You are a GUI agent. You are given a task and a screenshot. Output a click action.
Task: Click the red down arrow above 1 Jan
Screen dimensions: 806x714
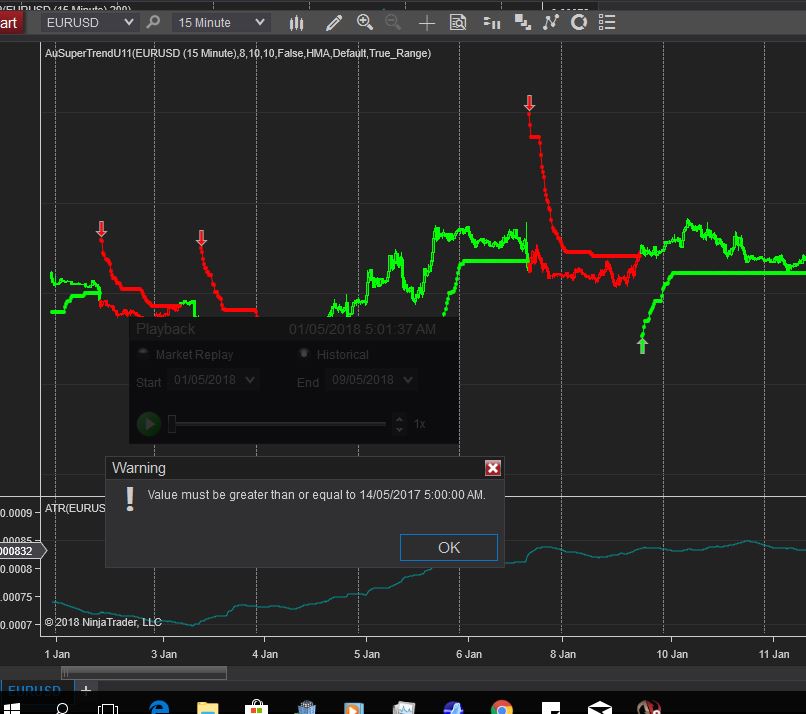tap(101, 229)
